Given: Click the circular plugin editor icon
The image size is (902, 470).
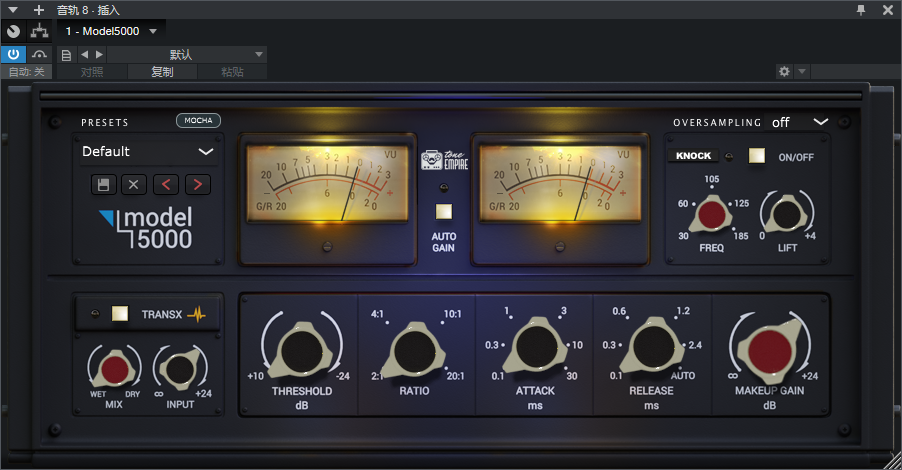Looking at the screenshot, I should point(14,31).
